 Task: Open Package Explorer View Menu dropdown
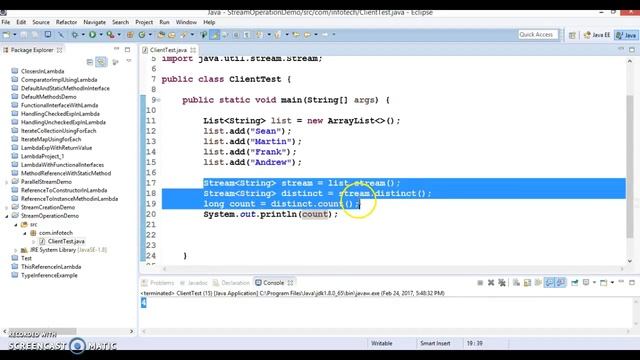tap(129, 61)
